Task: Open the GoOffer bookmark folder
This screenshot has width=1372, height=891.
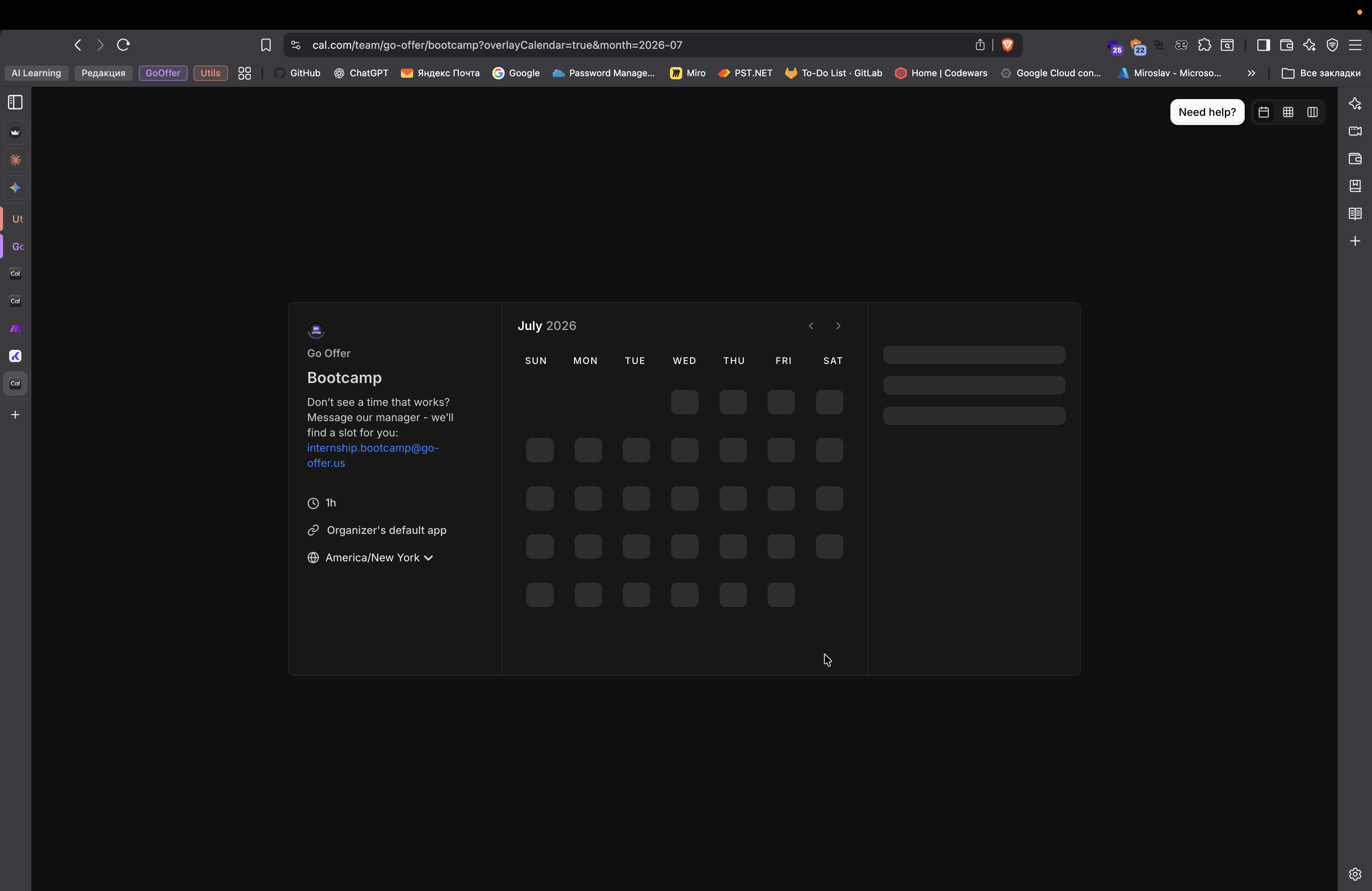Action: coord(163,73)
